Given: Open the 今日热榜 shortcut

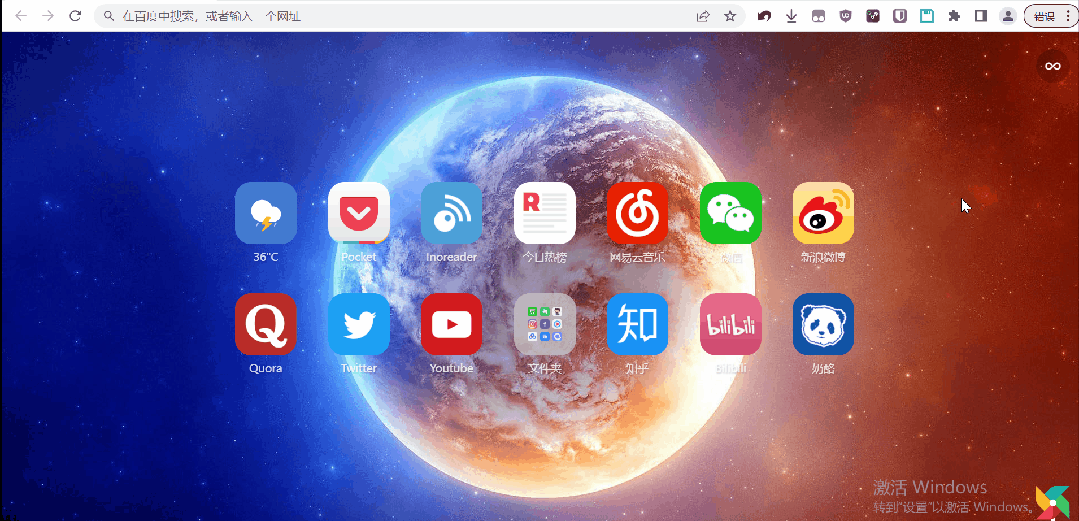Looking at the screenshot, I should [544, 213].
